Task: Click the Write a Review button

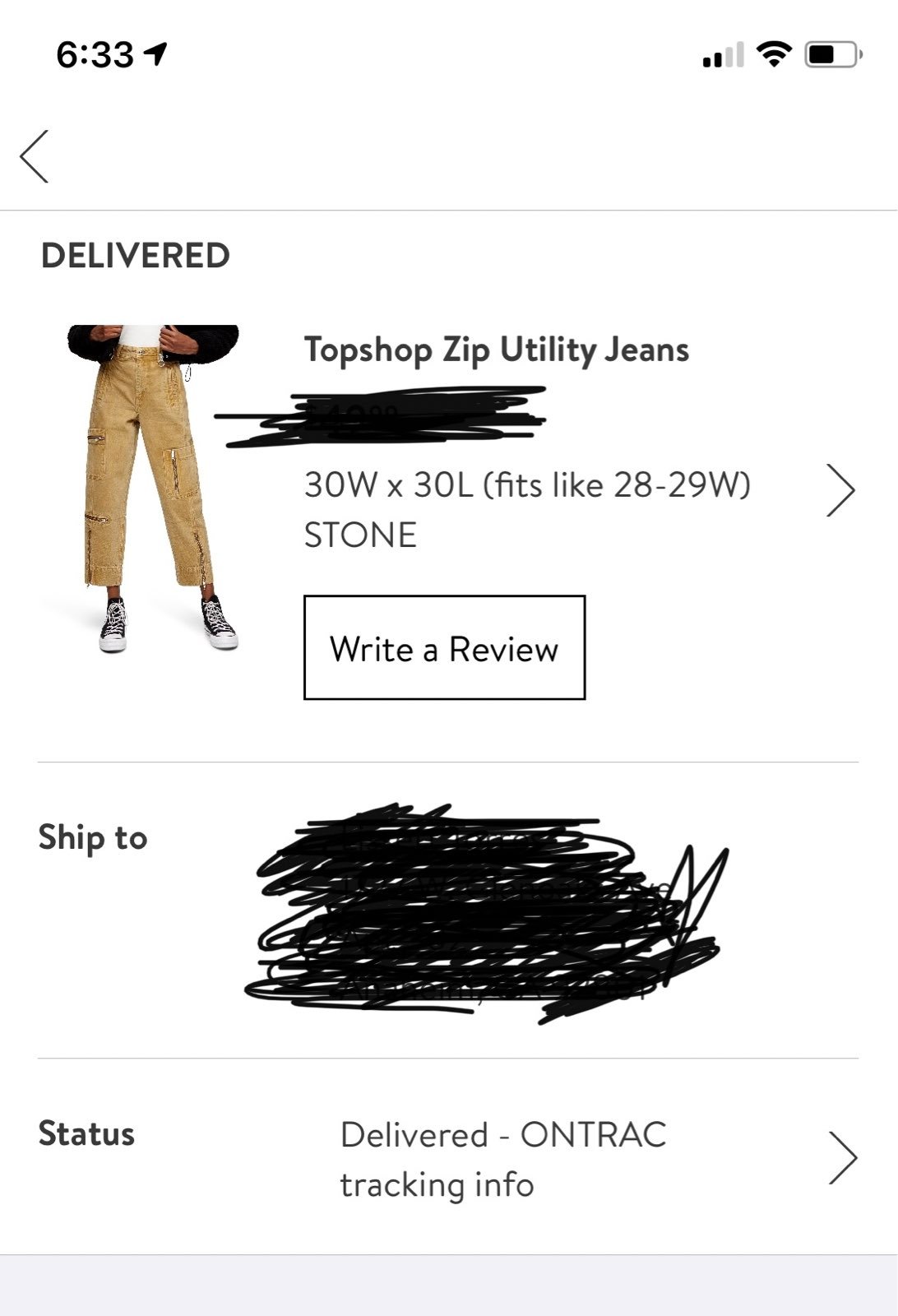Action: 444,647
